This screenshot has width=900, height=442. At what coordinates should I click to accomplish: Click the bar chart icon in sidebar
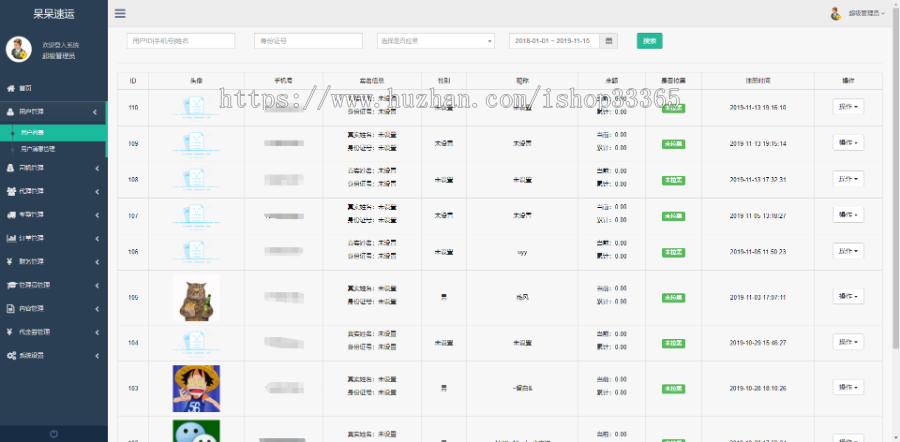pos(11,238)
